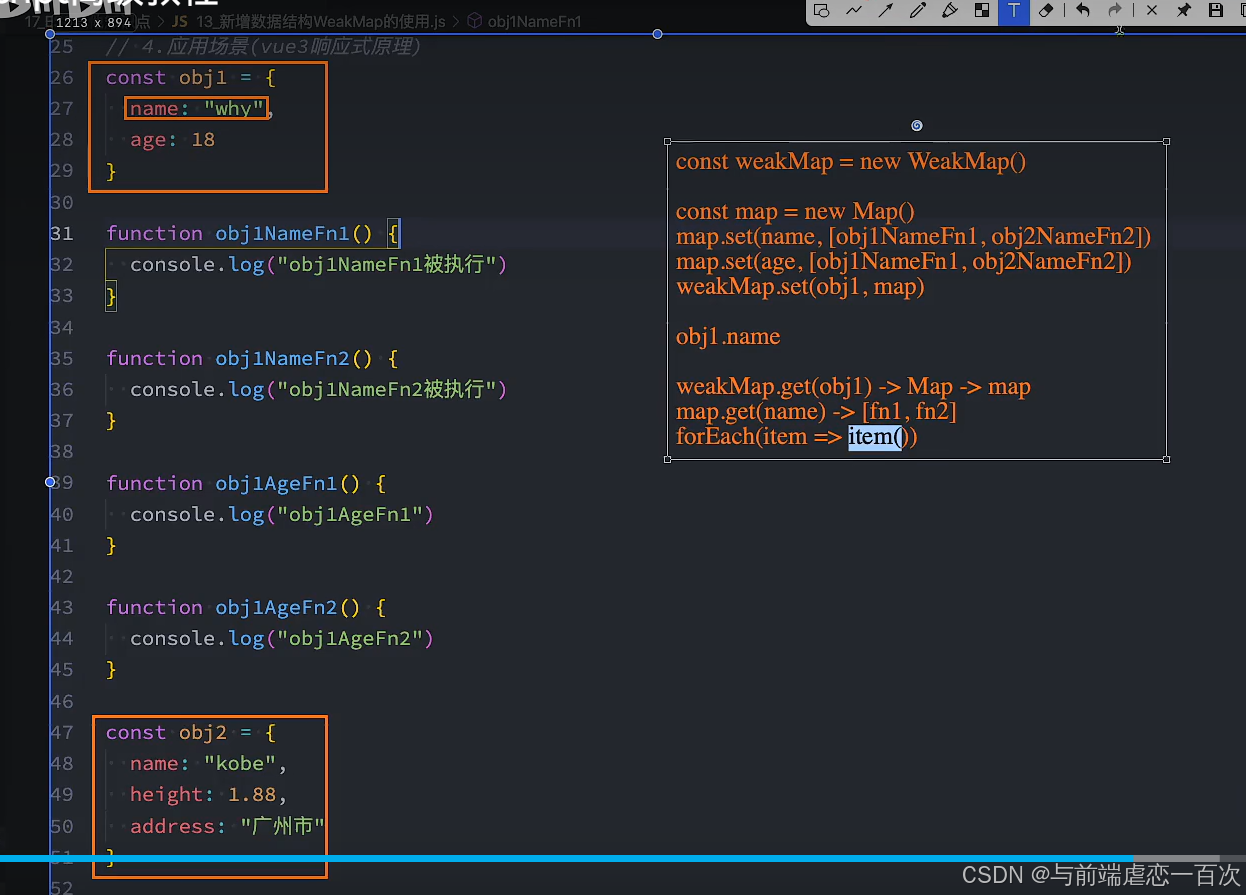Screen dimensions: 1246x895
Task: Click the text box rotation handle
Action: (x=917, y=126)
